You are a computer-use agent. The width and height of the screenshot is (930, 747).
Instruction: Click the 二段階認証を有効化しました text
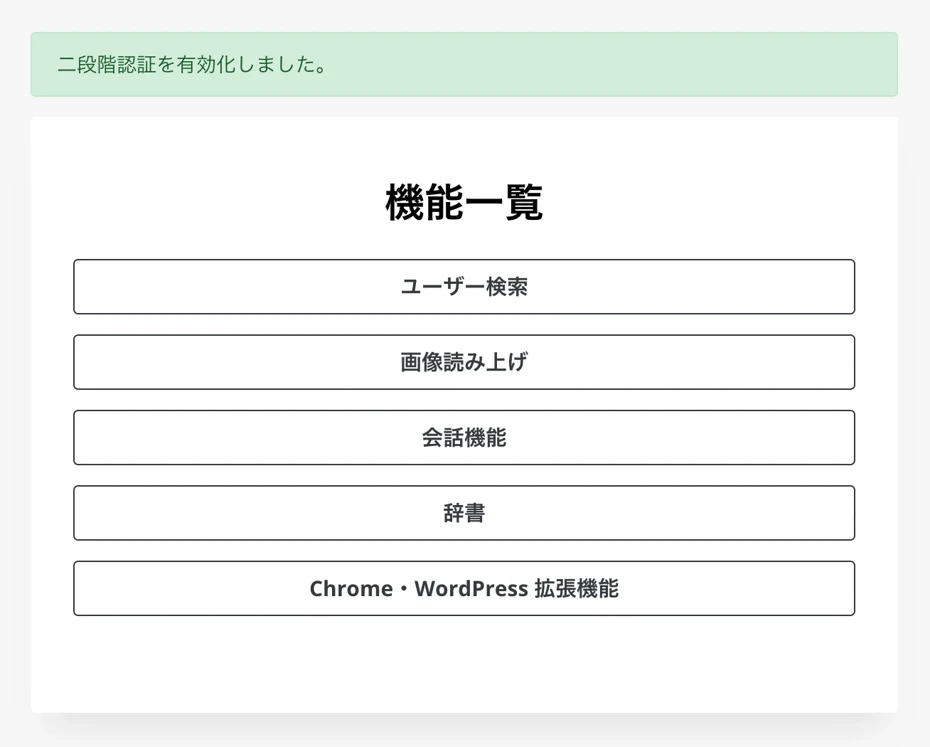(x=190, y=65)
